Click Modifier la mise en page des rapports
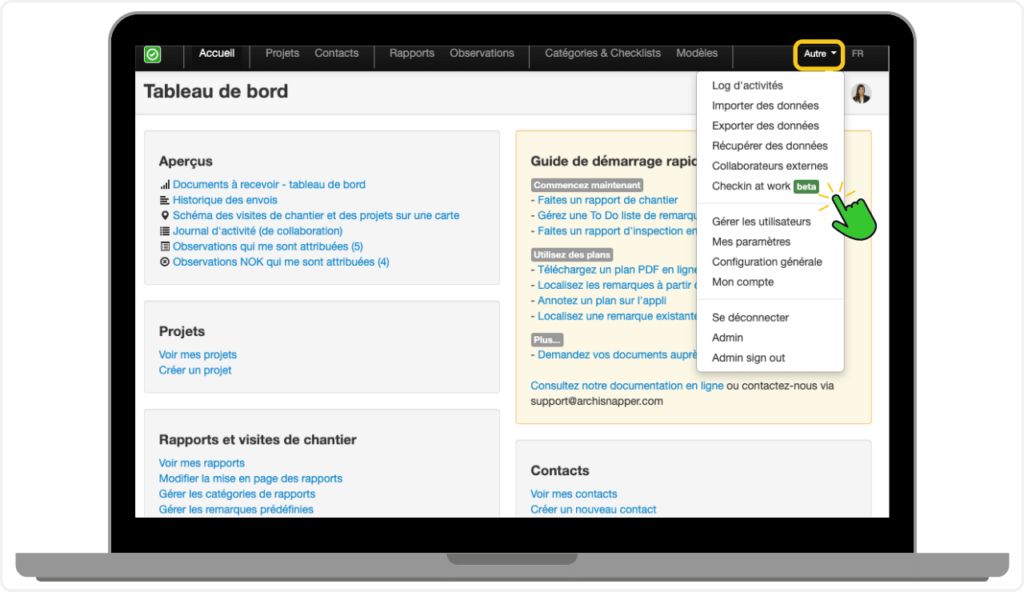The image size is (1024, 592). tap(250, 479)
